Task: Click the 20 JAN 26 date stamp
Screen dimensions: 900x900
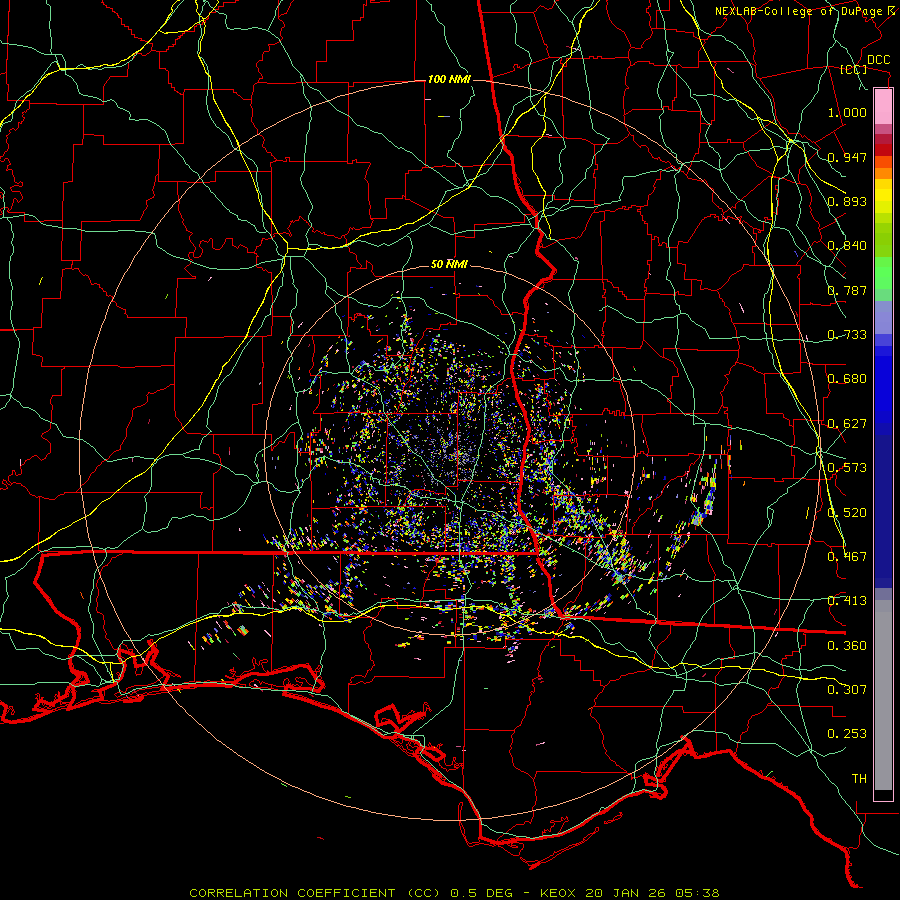Action: click(x=626, y=893)
